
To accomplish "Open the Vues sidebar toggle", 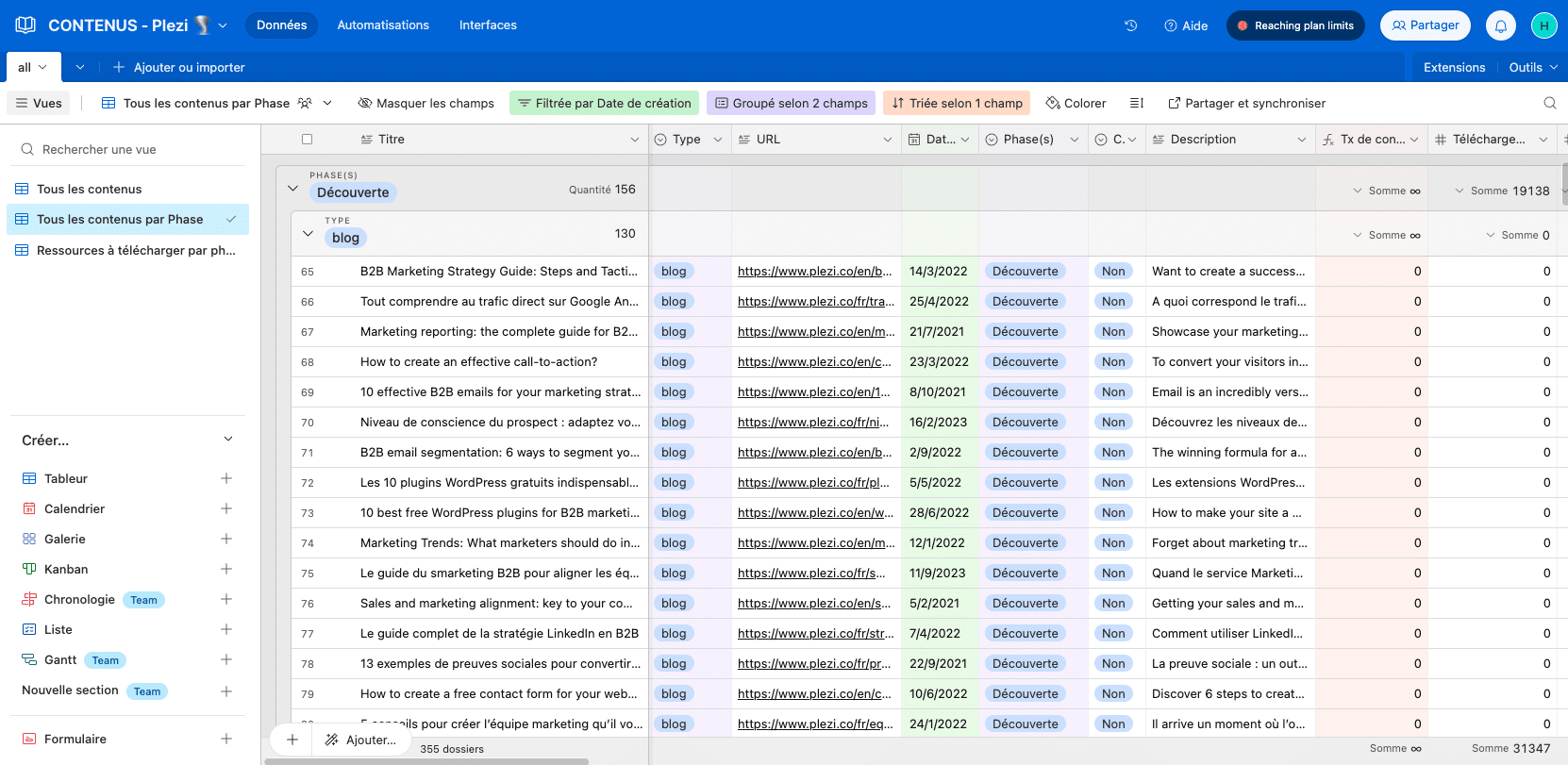I will point(39,103).
